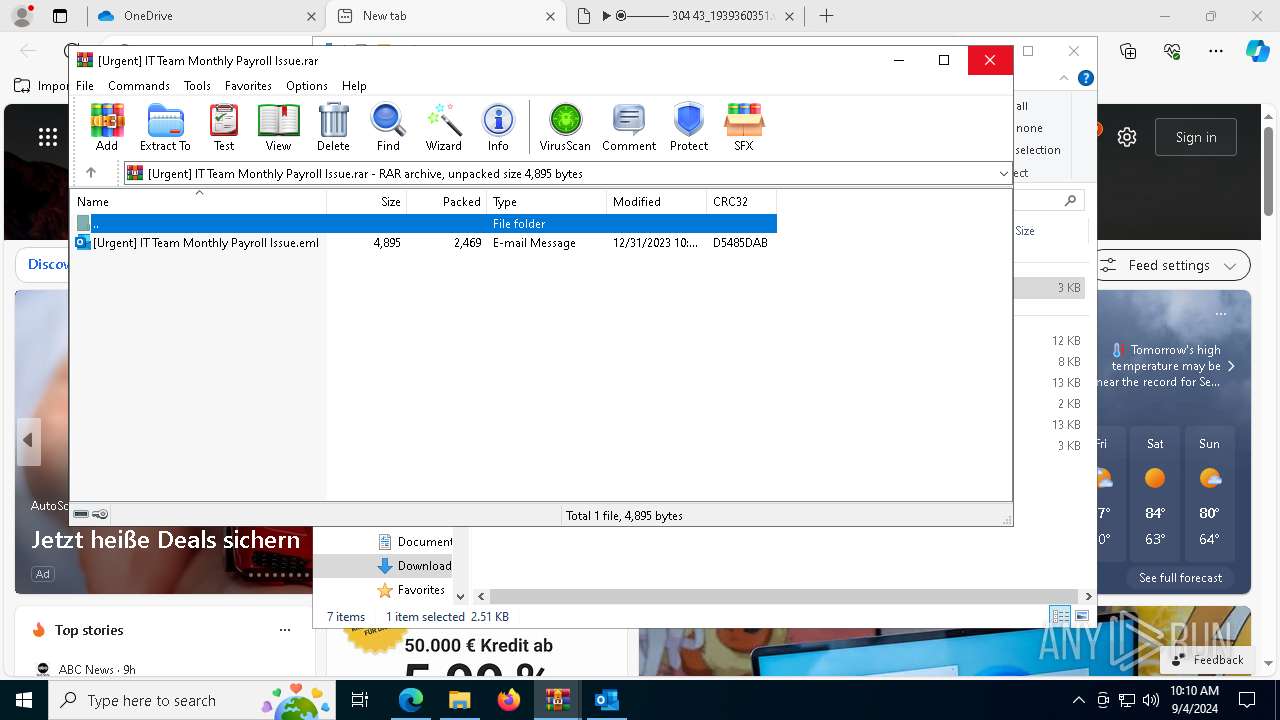Click the Sign in button
This screenshot has height=720, width=1280.
pos(1196,137)
